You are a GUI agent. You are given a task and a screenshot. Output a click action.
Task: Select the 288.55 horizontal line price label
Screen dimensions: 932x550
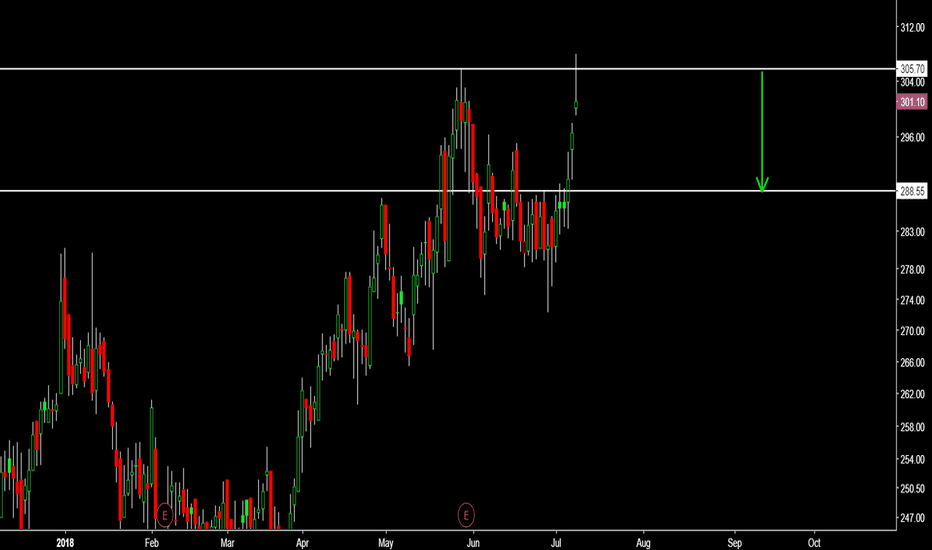pos(912,191)
